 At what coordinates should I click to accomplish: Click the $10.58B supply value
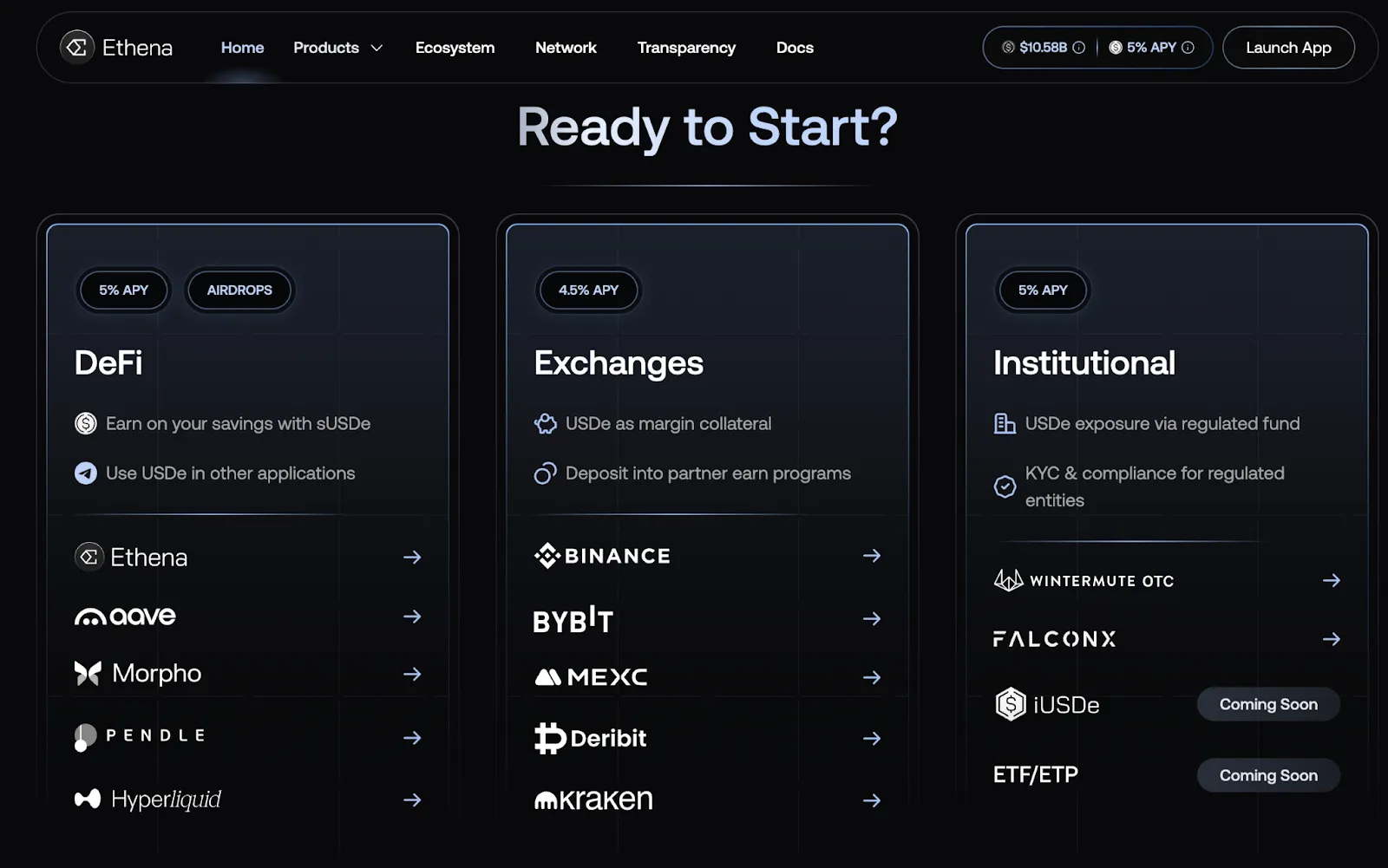pyautogui.click(x=1043, y=48)
